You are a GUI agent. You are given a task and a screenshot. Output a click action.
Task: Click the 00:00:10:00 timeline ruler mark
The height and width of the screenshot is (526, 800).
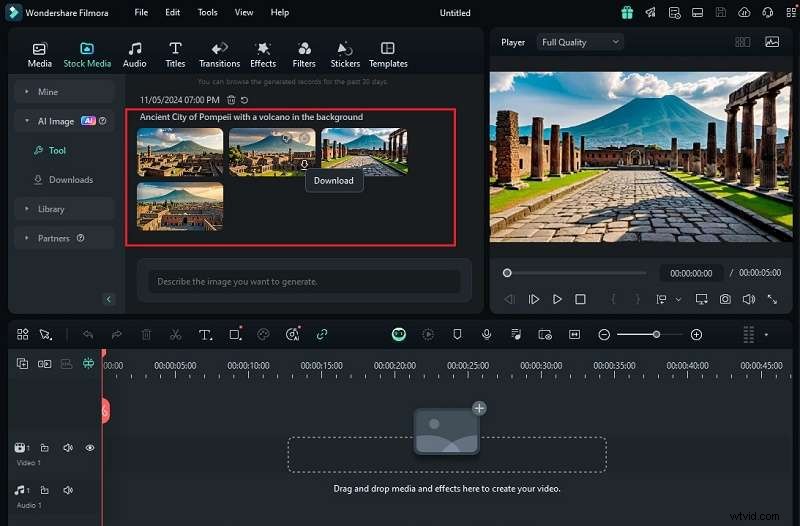tap(248, 366)
